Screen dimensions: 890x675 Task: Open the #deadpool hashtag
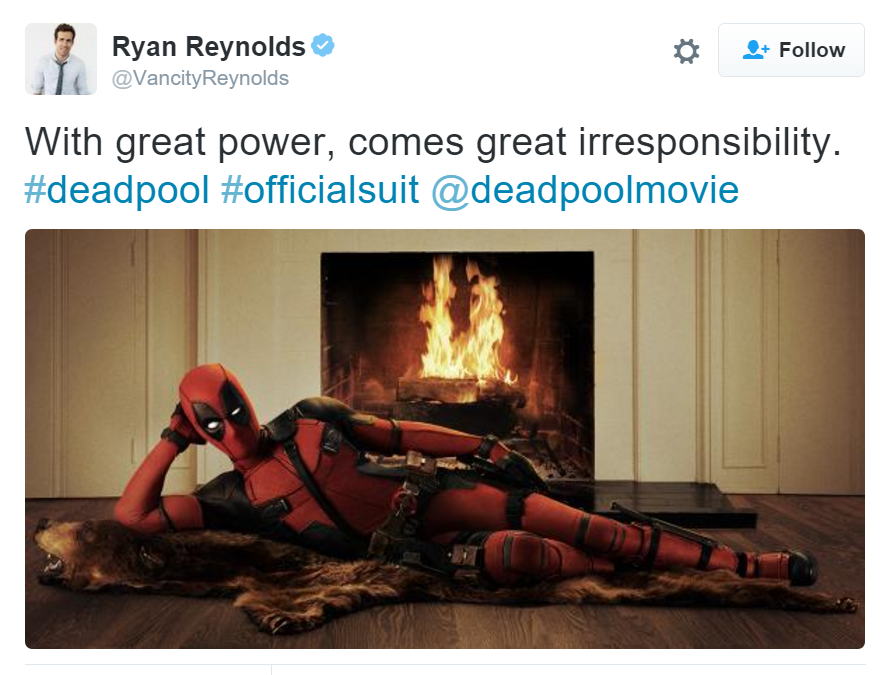tap(117, 190)
